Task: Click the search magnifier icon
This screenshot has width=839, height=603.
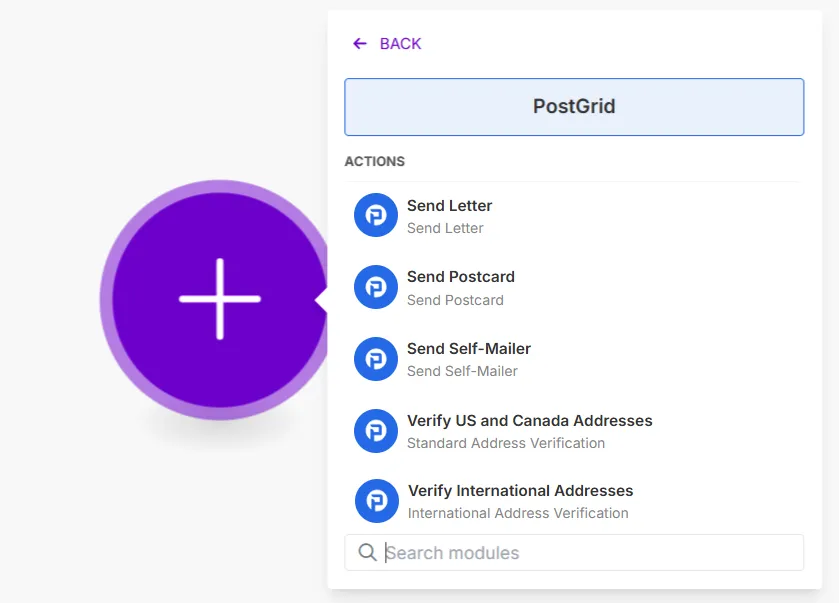Action: coord(367,552)
